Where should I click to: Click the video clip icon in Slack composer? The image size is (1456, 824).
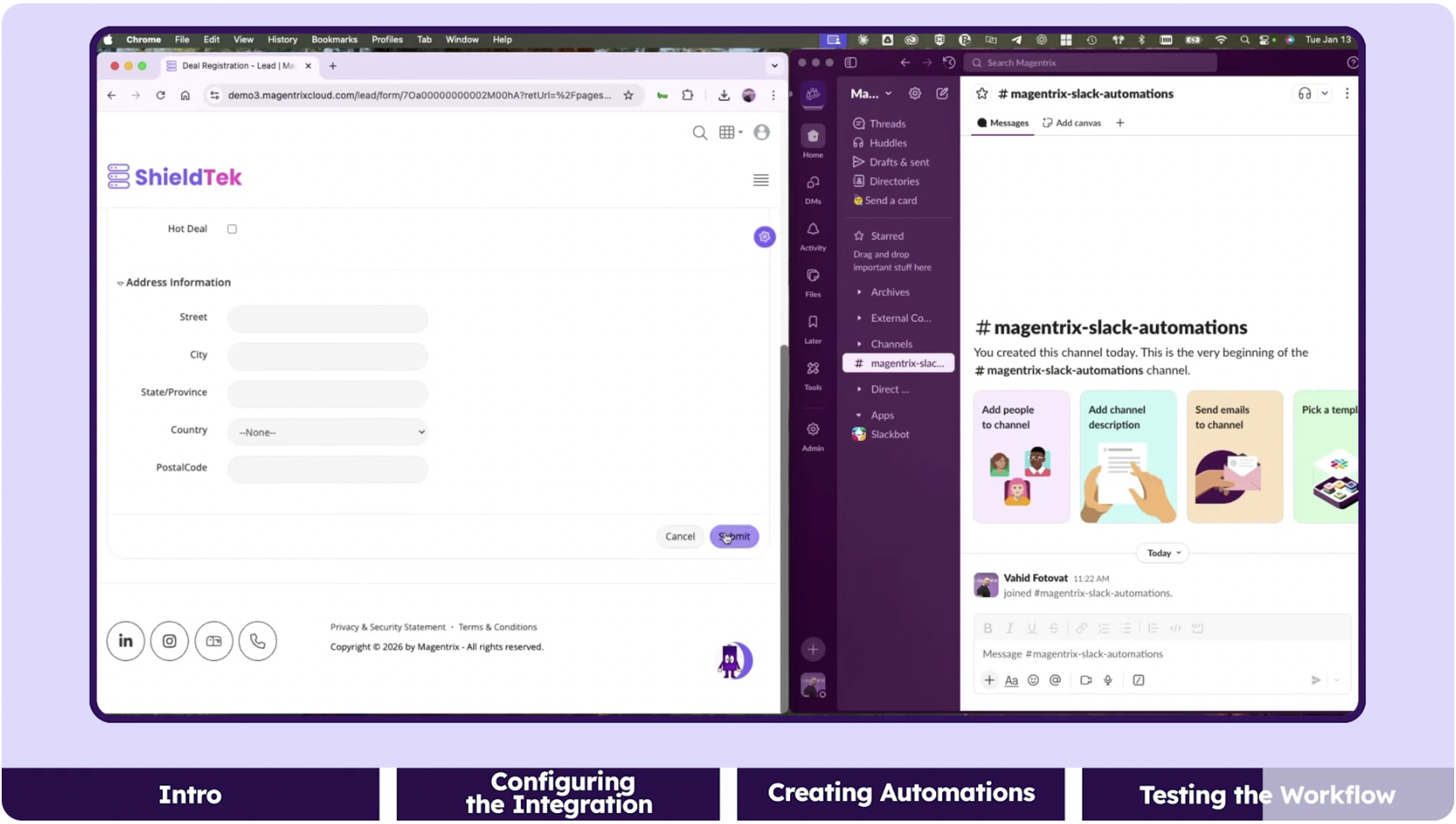pyautogui.click(x=1086, y=680)
